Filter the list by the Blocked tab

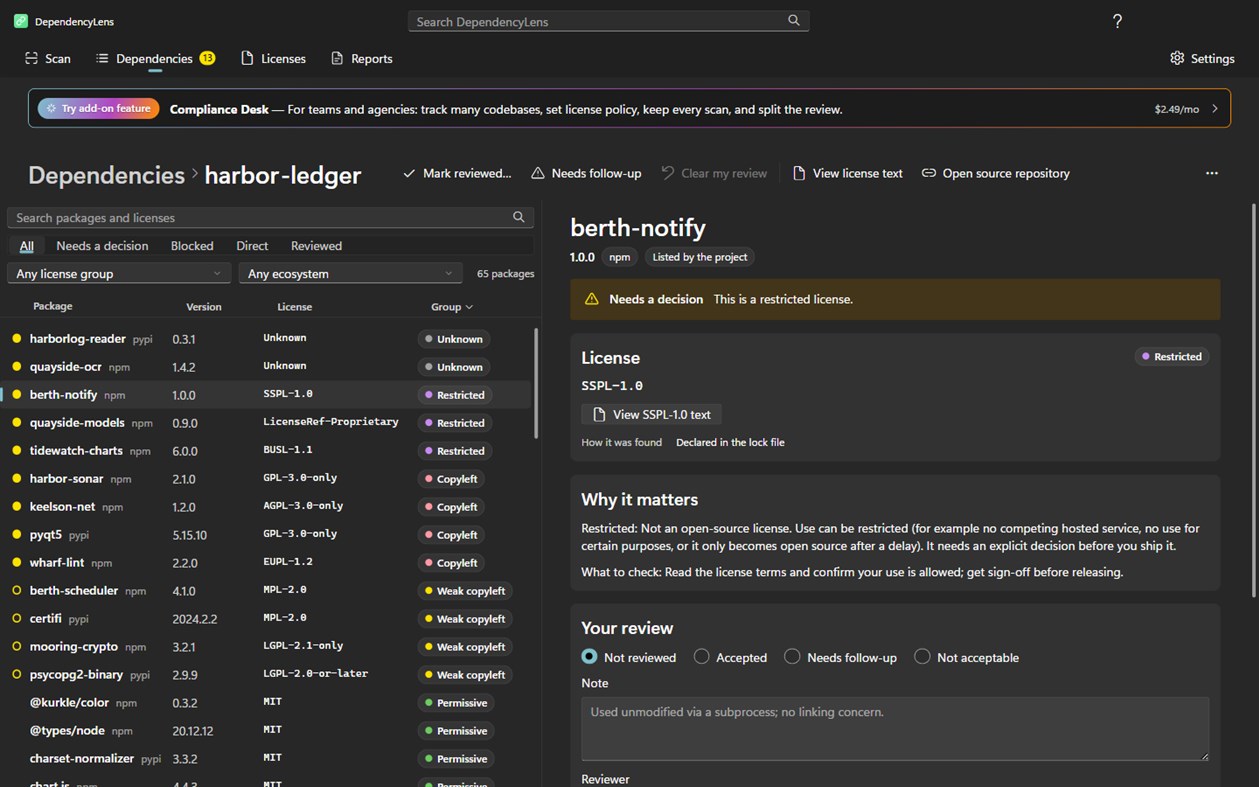pyautogui.click(x=192, y=246)
